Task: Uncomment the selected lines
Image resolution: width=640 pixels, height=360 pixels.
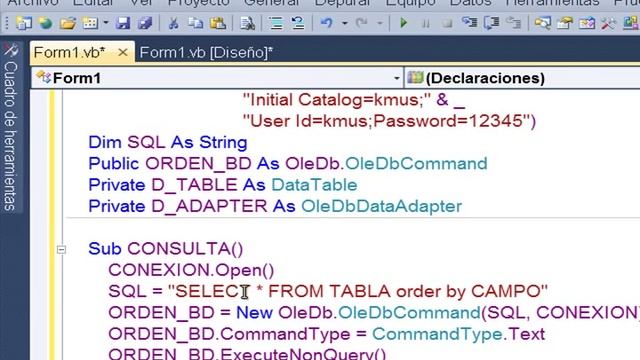Action: coord(298,23)
